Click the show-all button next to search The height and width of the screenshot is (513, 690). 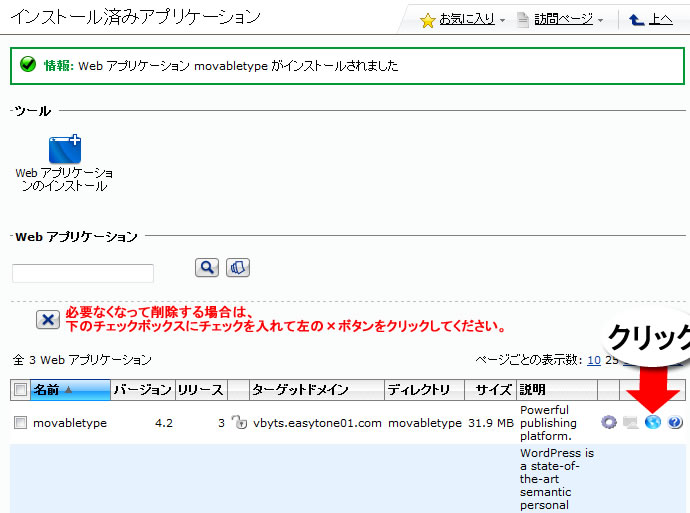238,267
